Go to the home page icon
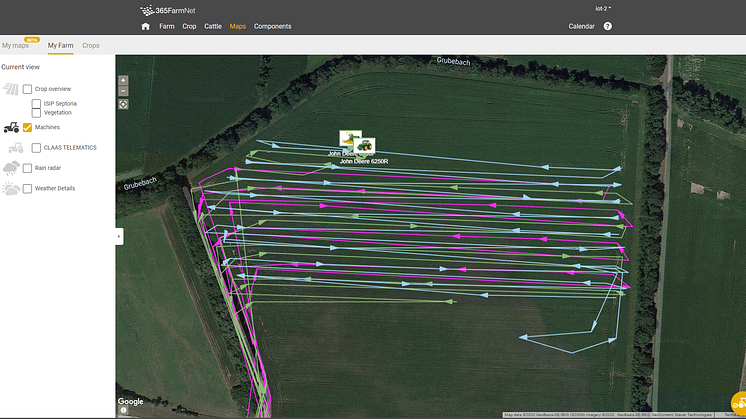The height and width of the screenshot is (419, 746). [x=146, y=27]
